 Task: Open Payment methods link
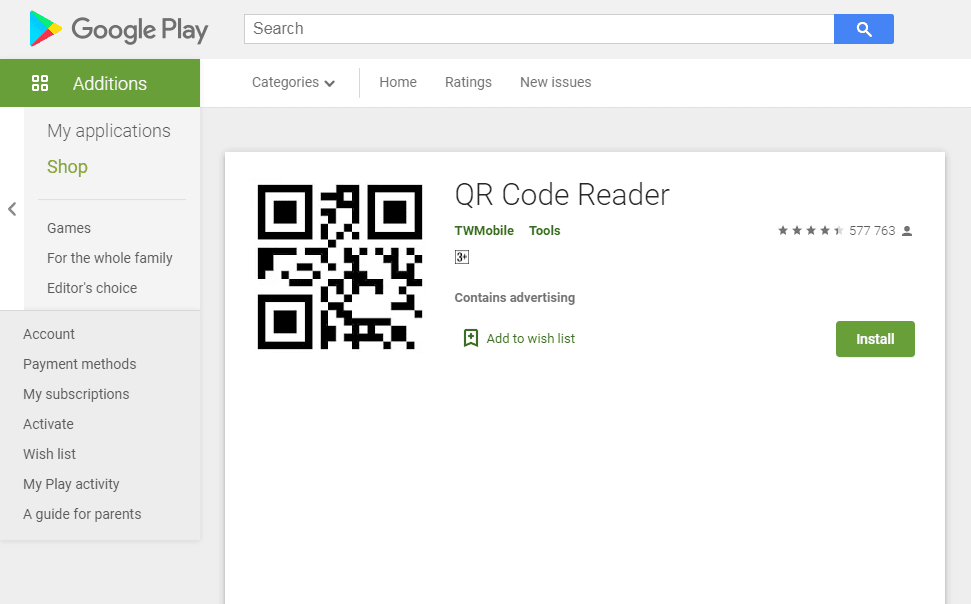point(80,364)
